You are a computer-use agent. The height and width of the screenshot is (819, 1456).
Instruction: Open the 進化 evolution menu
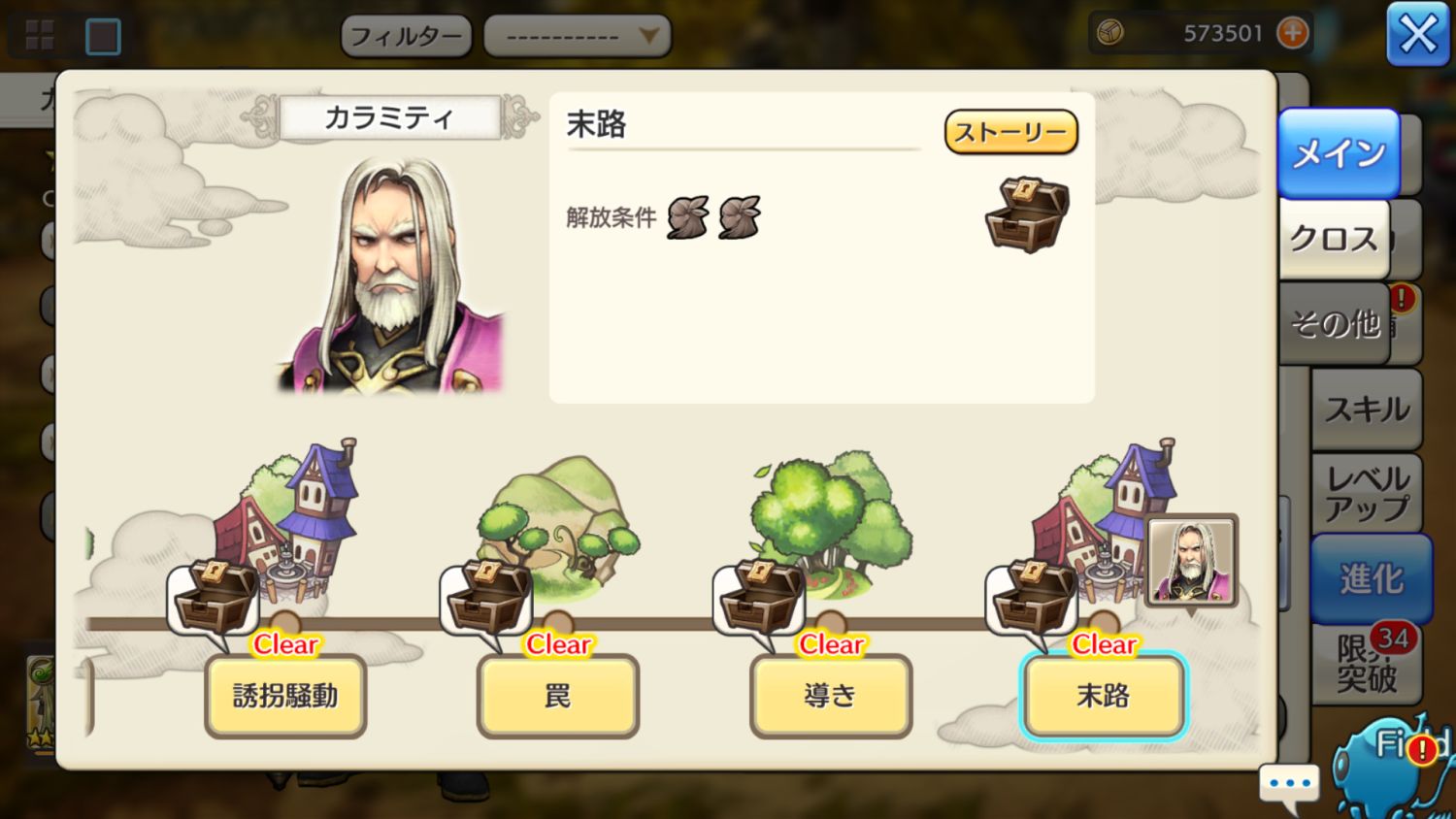pyautogui.click(x=1372, y=579)
